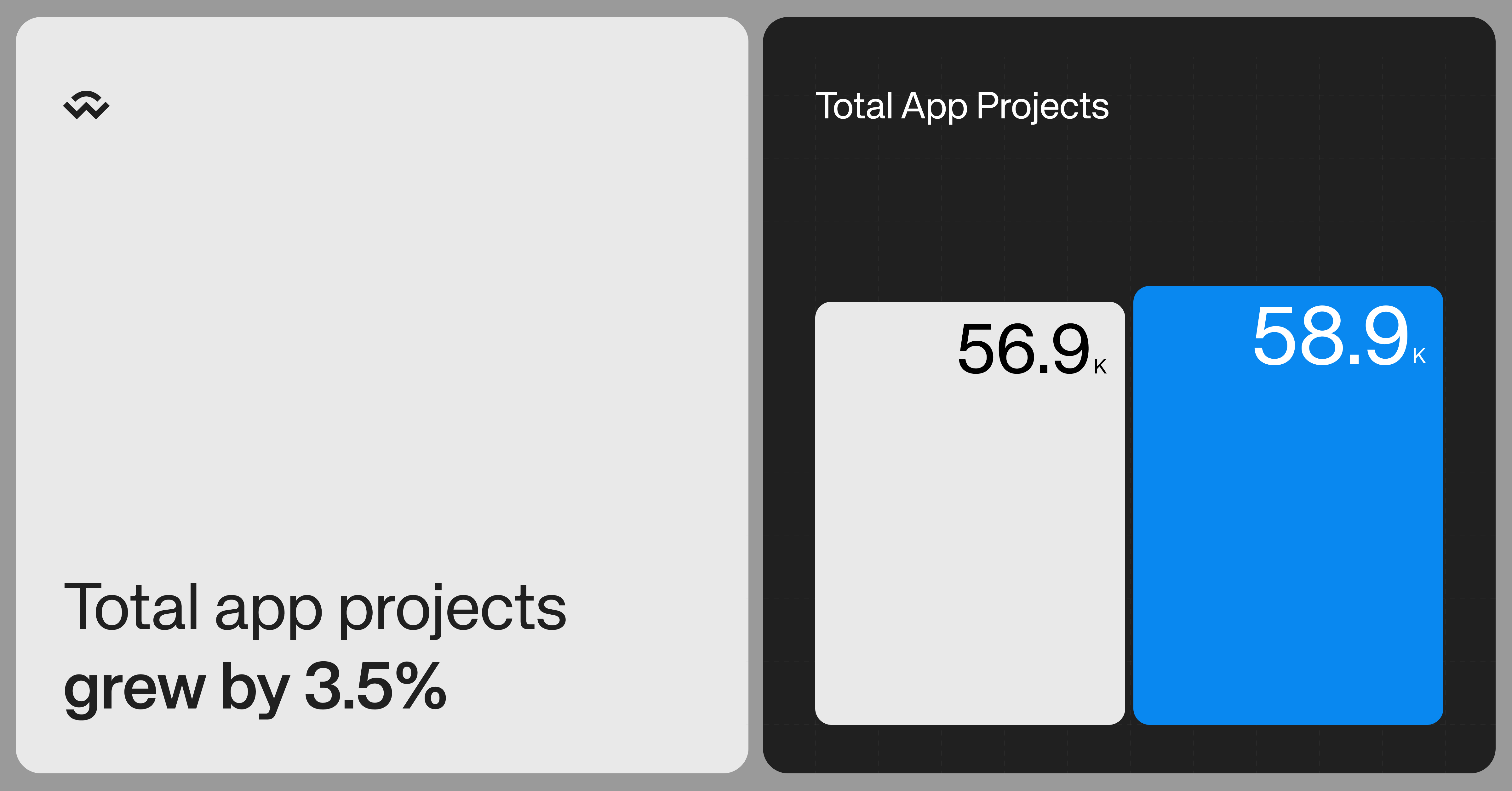Click the word "App" in the chart title
The height and width of the screenshot is (791, 1512).
[x=934, y=107]
